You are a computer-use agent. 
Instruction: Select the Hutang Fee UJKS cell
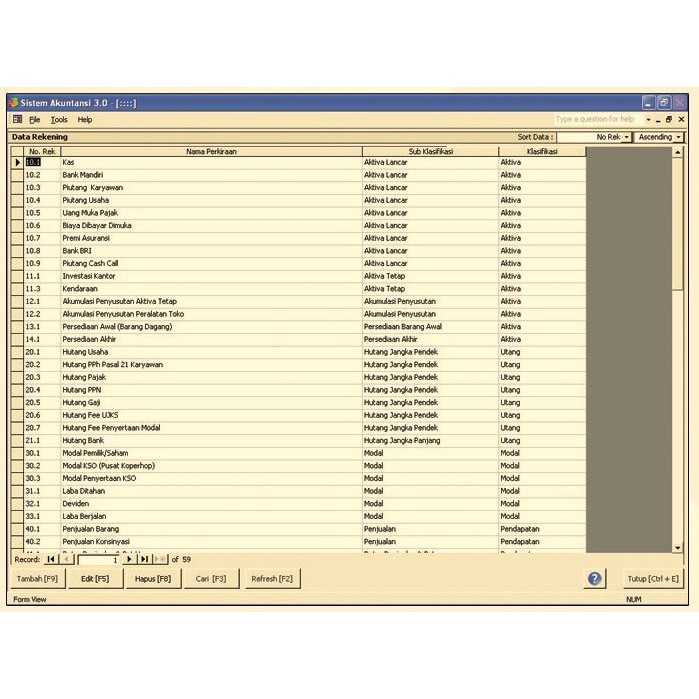[211, 415]
